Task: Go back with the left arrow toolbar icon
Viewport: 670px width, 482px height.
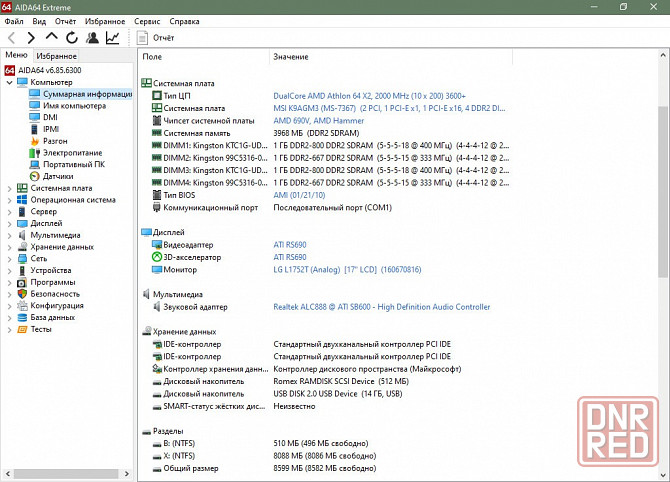Action: click(x=12, y=38)
